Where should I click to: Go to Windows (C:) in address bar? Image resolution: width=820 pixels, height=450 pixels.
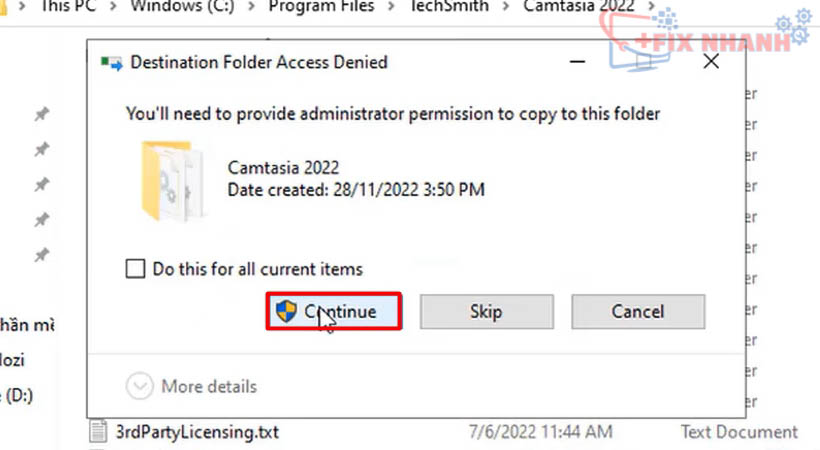(x=183, y=6)
